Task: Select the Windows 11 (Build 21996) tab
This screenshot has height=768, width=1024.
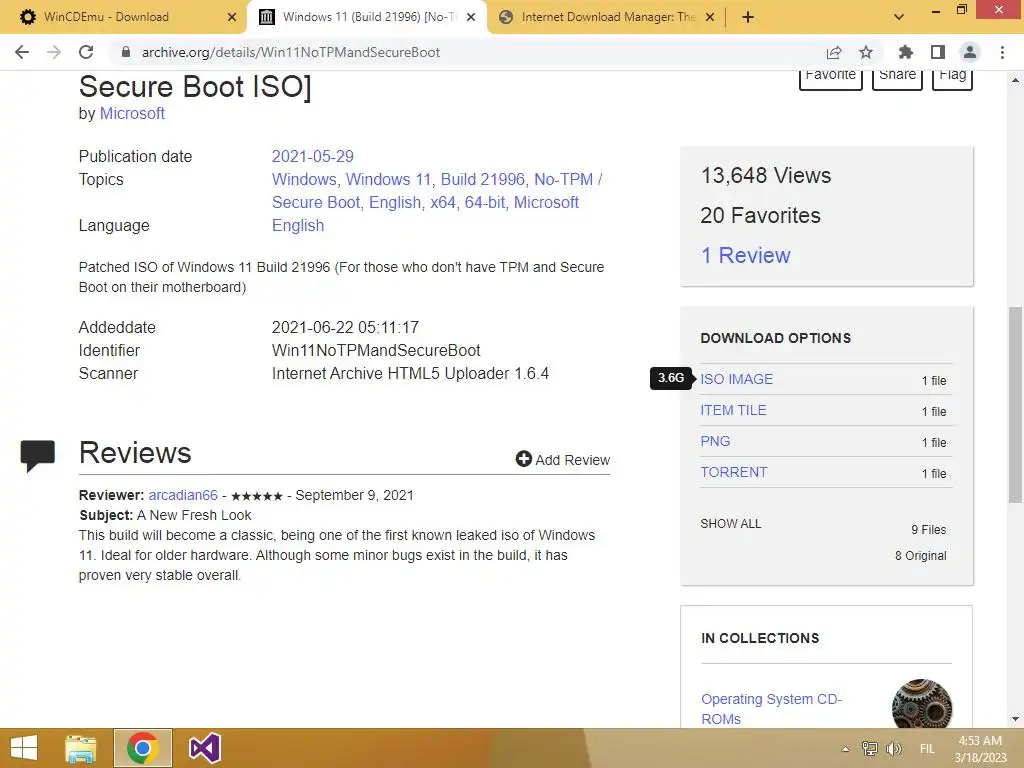Action: pyautogui.click(x=366, y=17)
